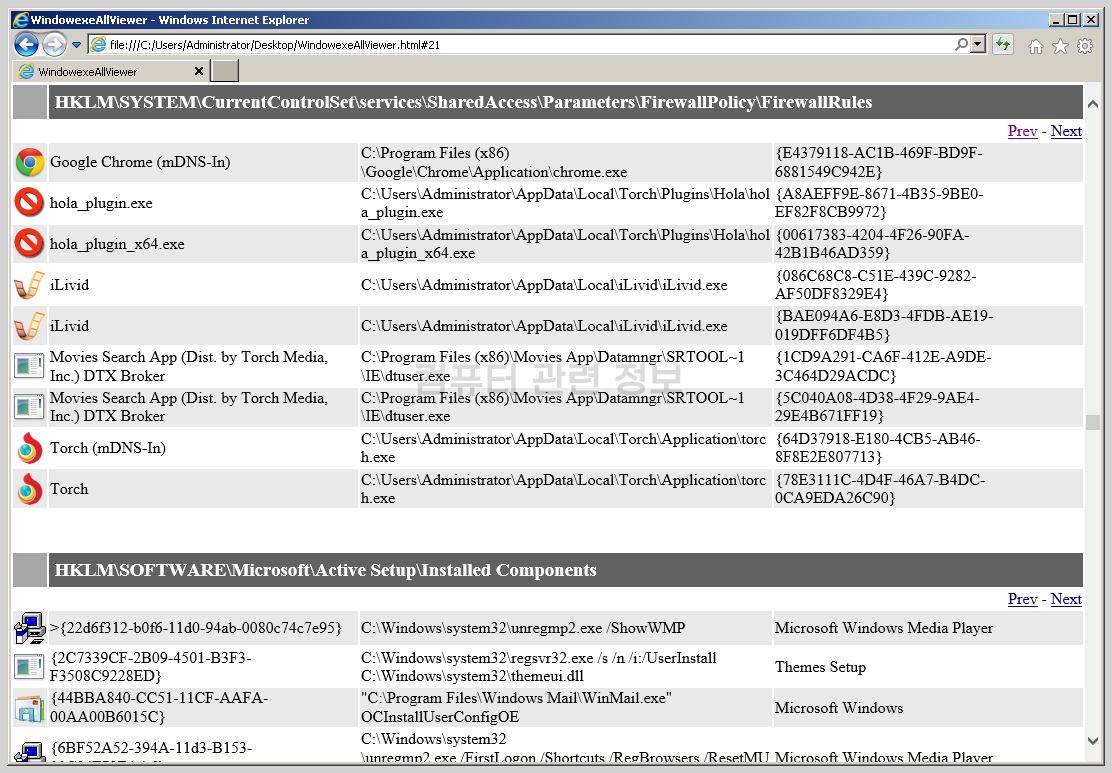The height and width of the screenshot is (773, 1112).
Task: Click the Themes Setup description text
Action: (x=821, y=667)
